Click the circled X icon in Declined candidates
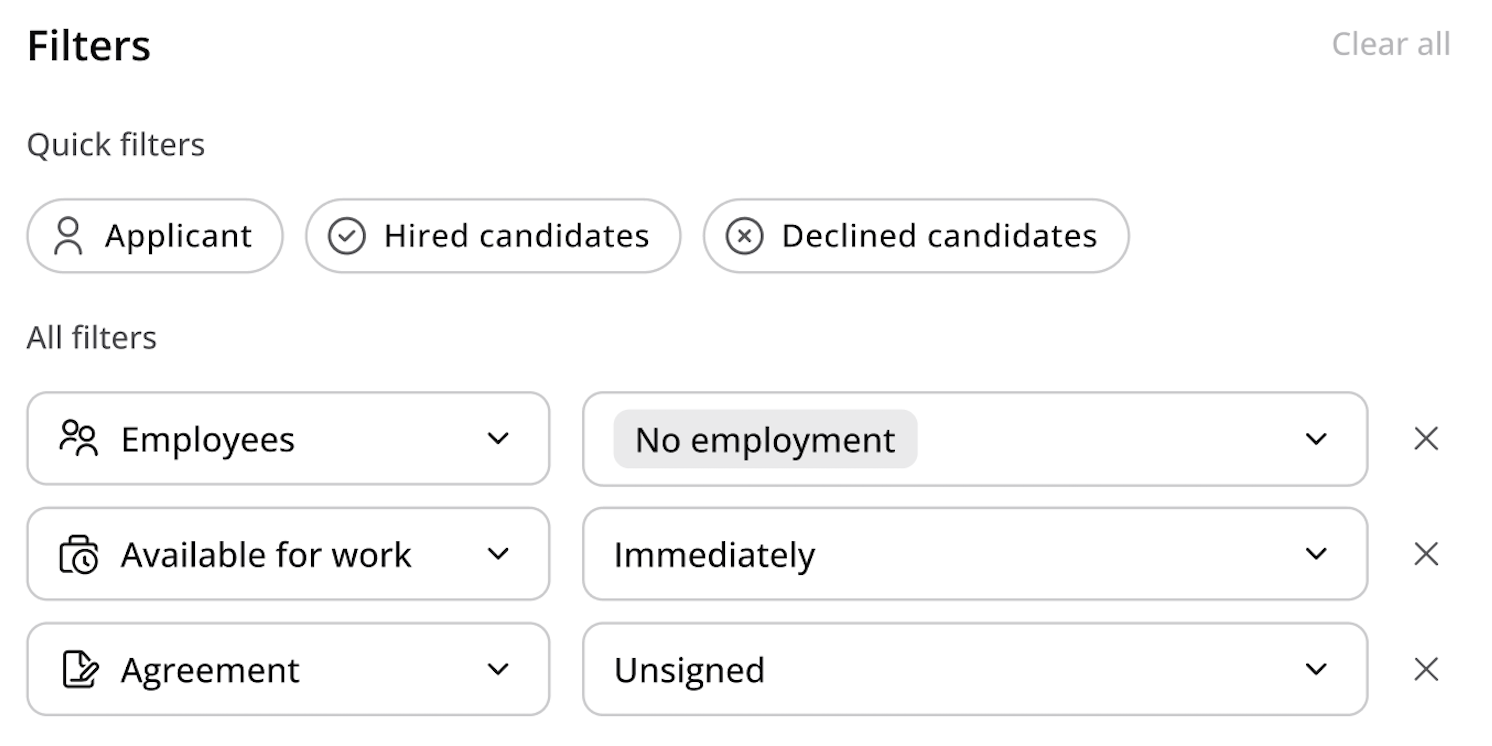Screen dimensions: 1492x746 744,237
